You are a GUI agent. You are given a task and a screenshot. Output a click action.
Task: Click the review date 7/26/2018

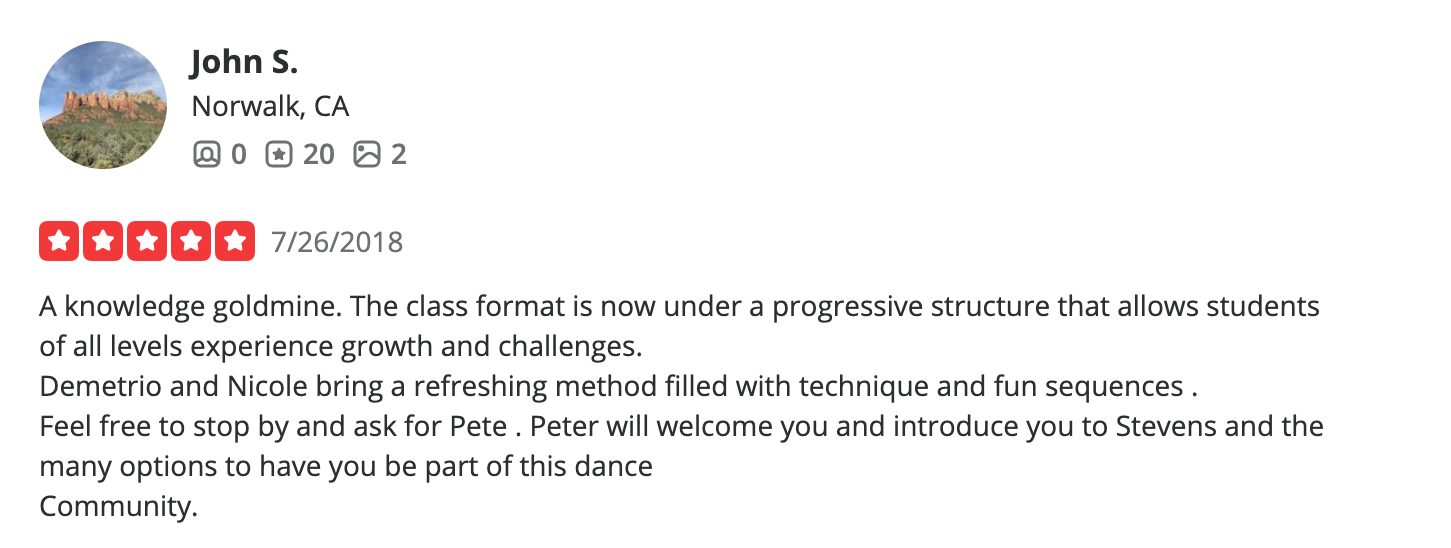click(x=337, y=242)
